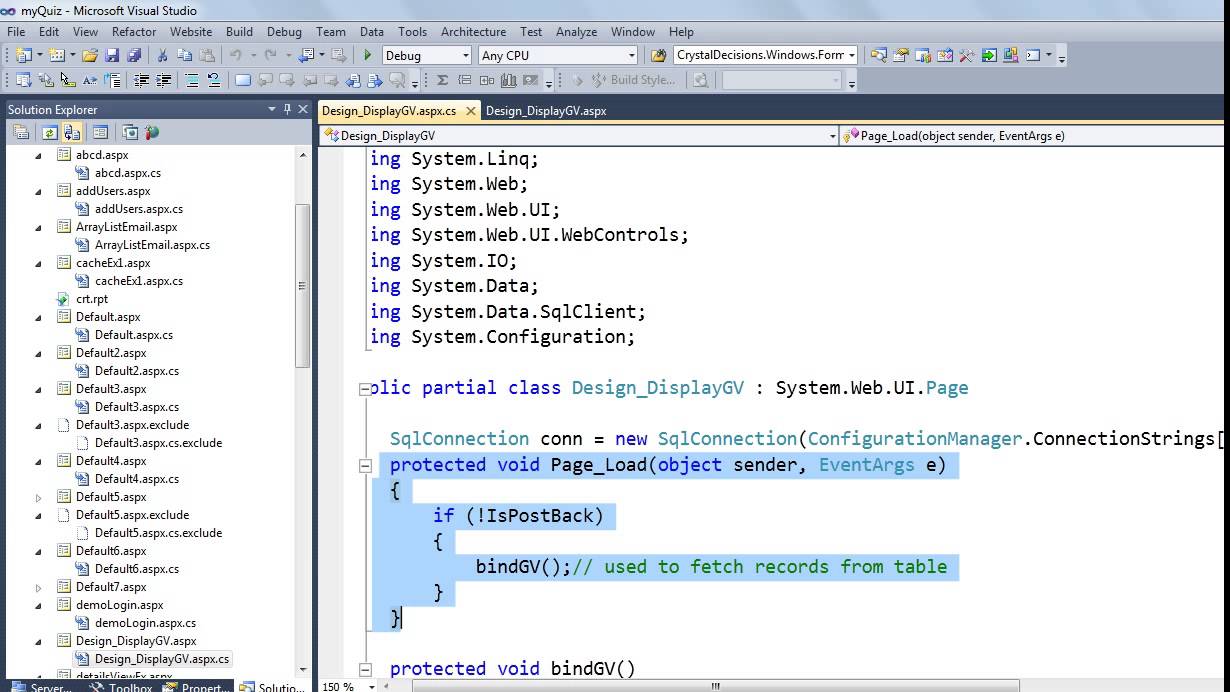Click the Undo arrow icon
The height and width of the screenshot is (692, 1230).
click(x=236, y=55)
